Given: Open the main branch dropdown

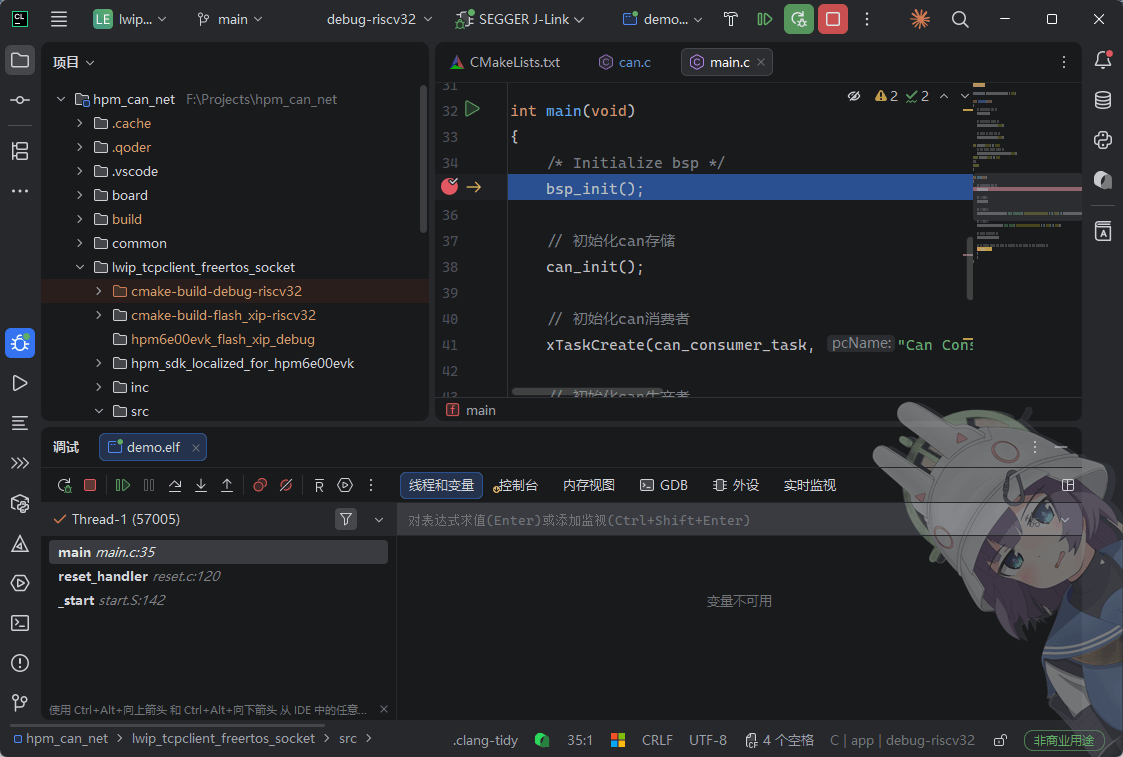Looking at the screenshot, I should [x=230, y=19].
